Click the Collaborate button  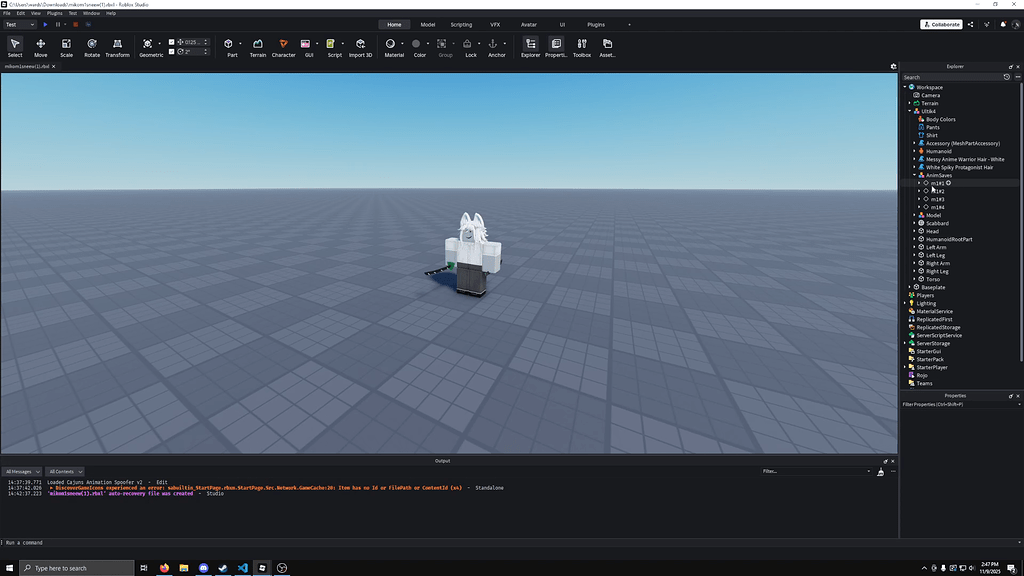[x=940, y=23]
